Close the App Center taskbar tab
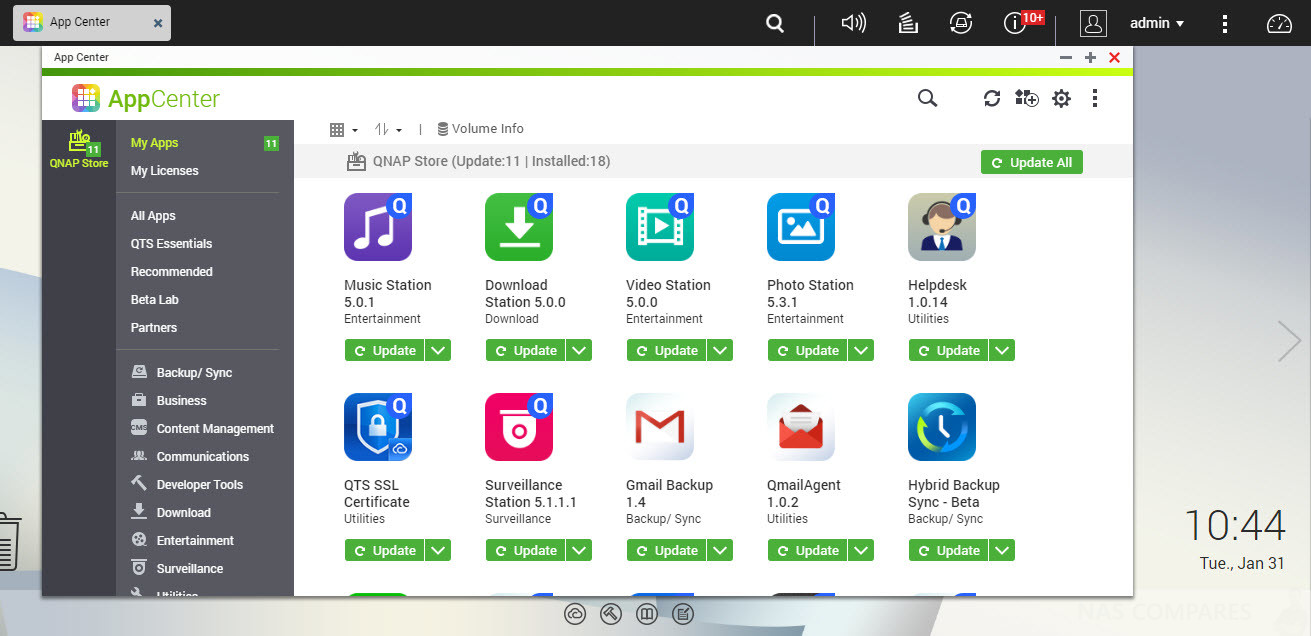1311x636 pixels. click(x=158, y=23)
